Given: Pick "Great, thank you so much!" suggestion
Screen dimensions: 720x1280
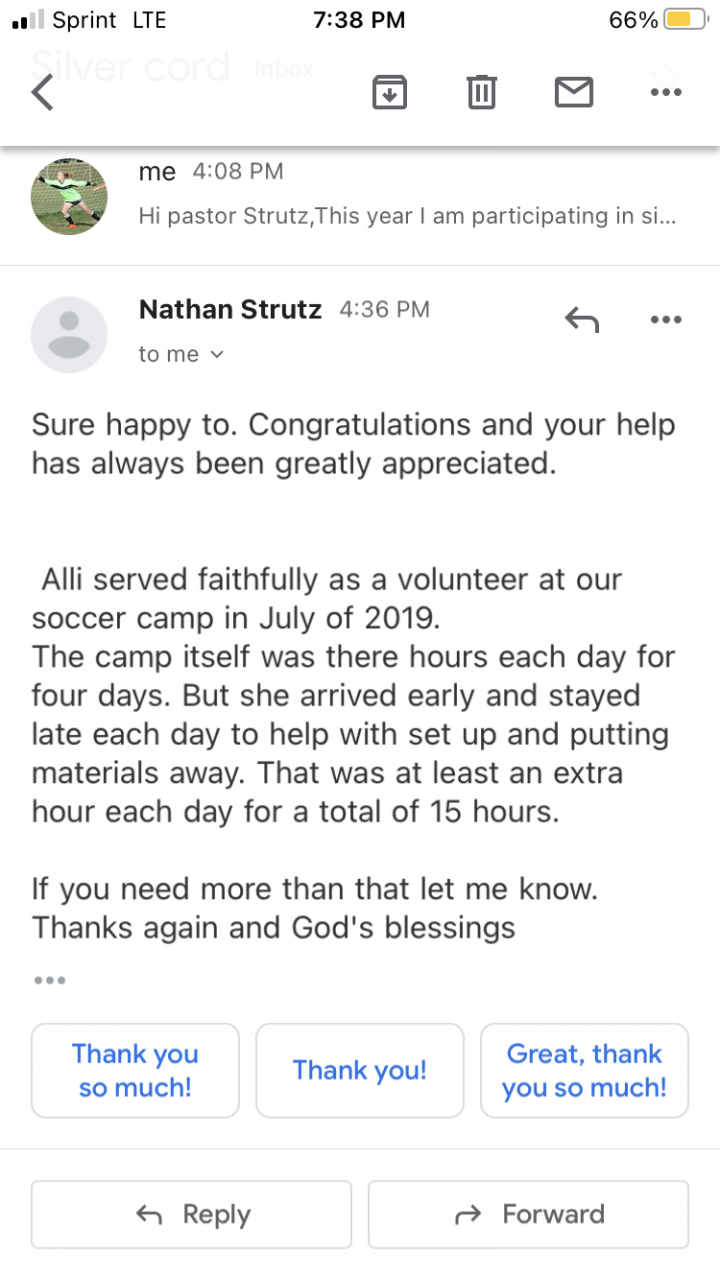Looking at the screenshot, I should click(584, 1070).
